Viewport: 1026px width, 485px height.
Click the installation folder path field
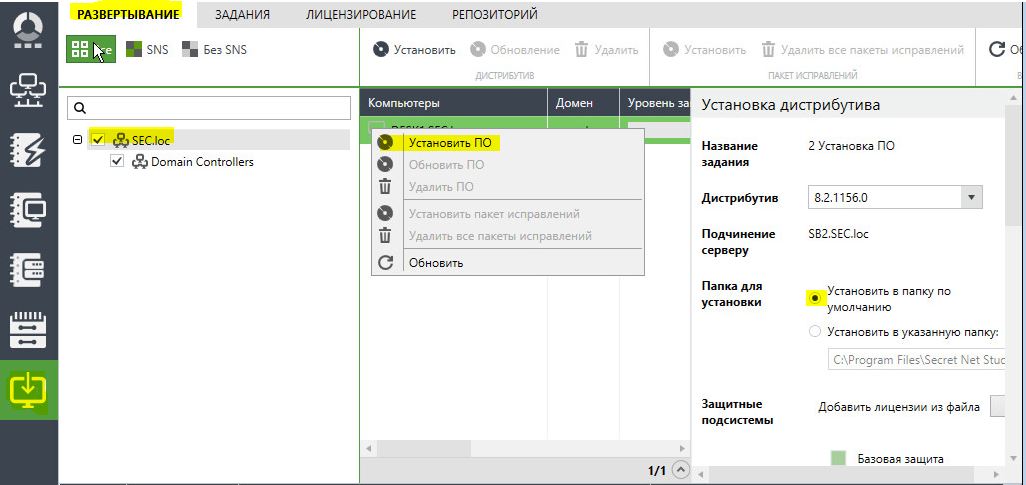pos(915,359)
